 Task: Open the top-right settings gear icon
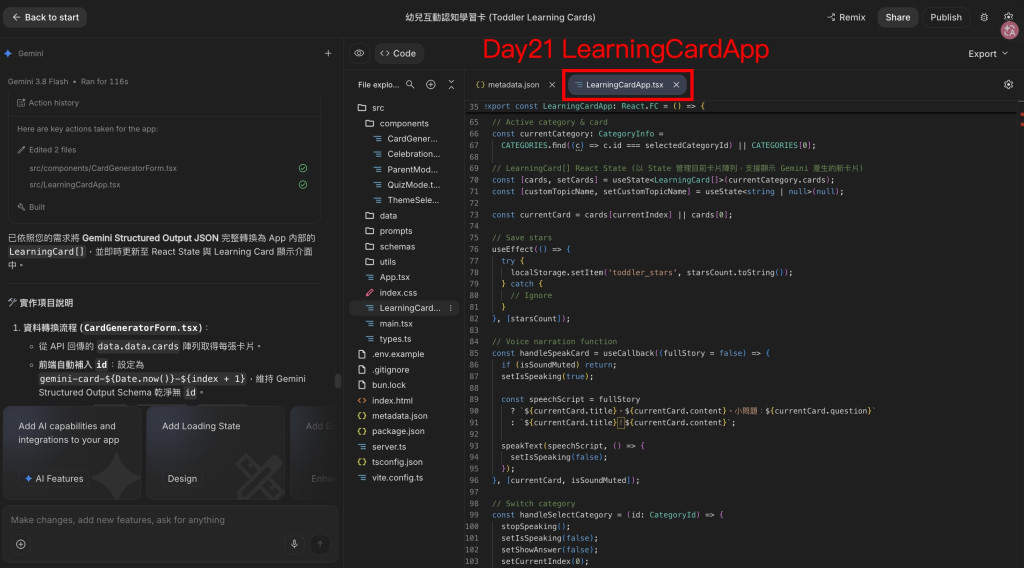tap(1008, 16)
